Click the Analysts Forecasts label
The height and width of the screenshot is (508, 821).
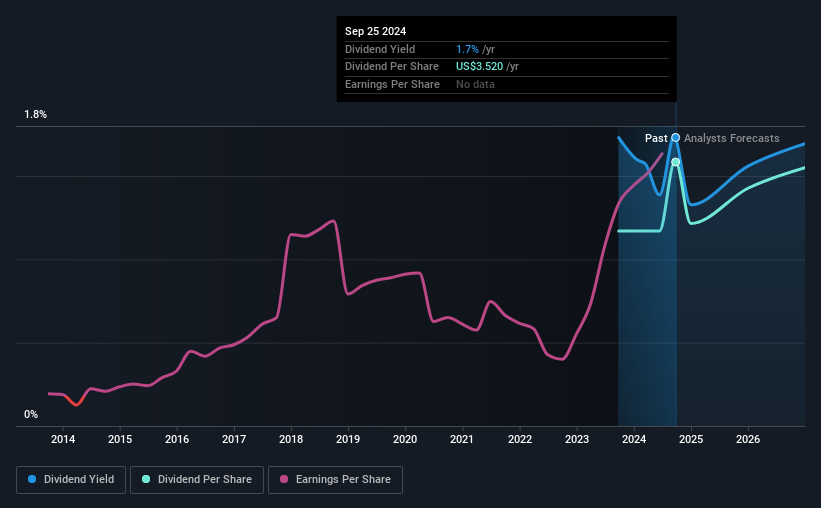pyautogui.click(x=731, y=138)
